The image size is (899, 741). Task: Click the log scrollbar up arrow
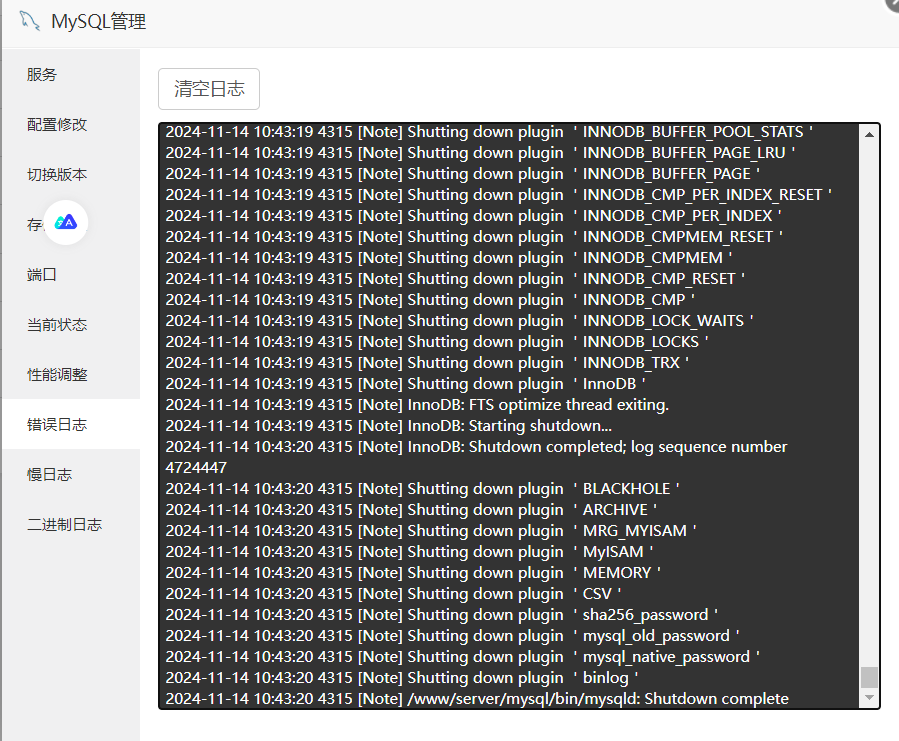pyautogui.click(x=869, y=134)
